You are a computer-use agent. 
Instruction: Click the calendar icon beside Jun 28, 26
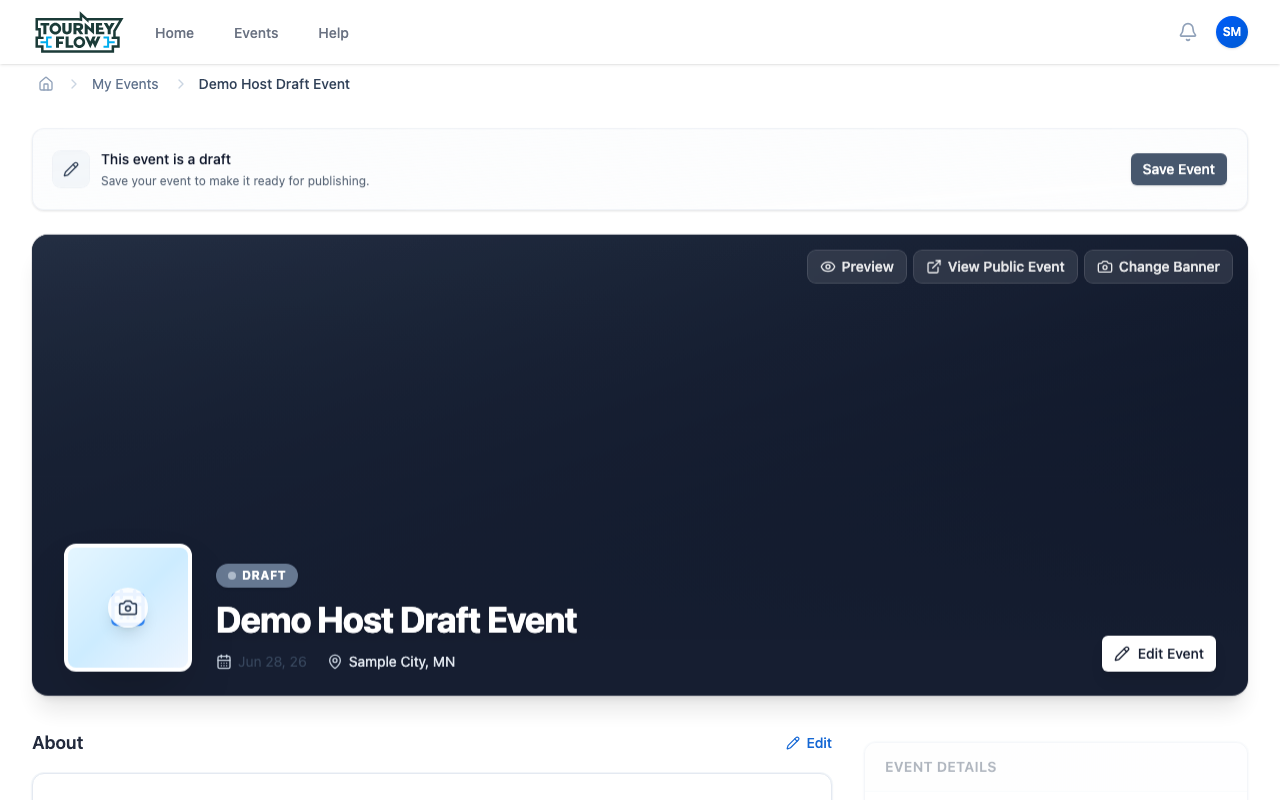(x=224, y=662)
